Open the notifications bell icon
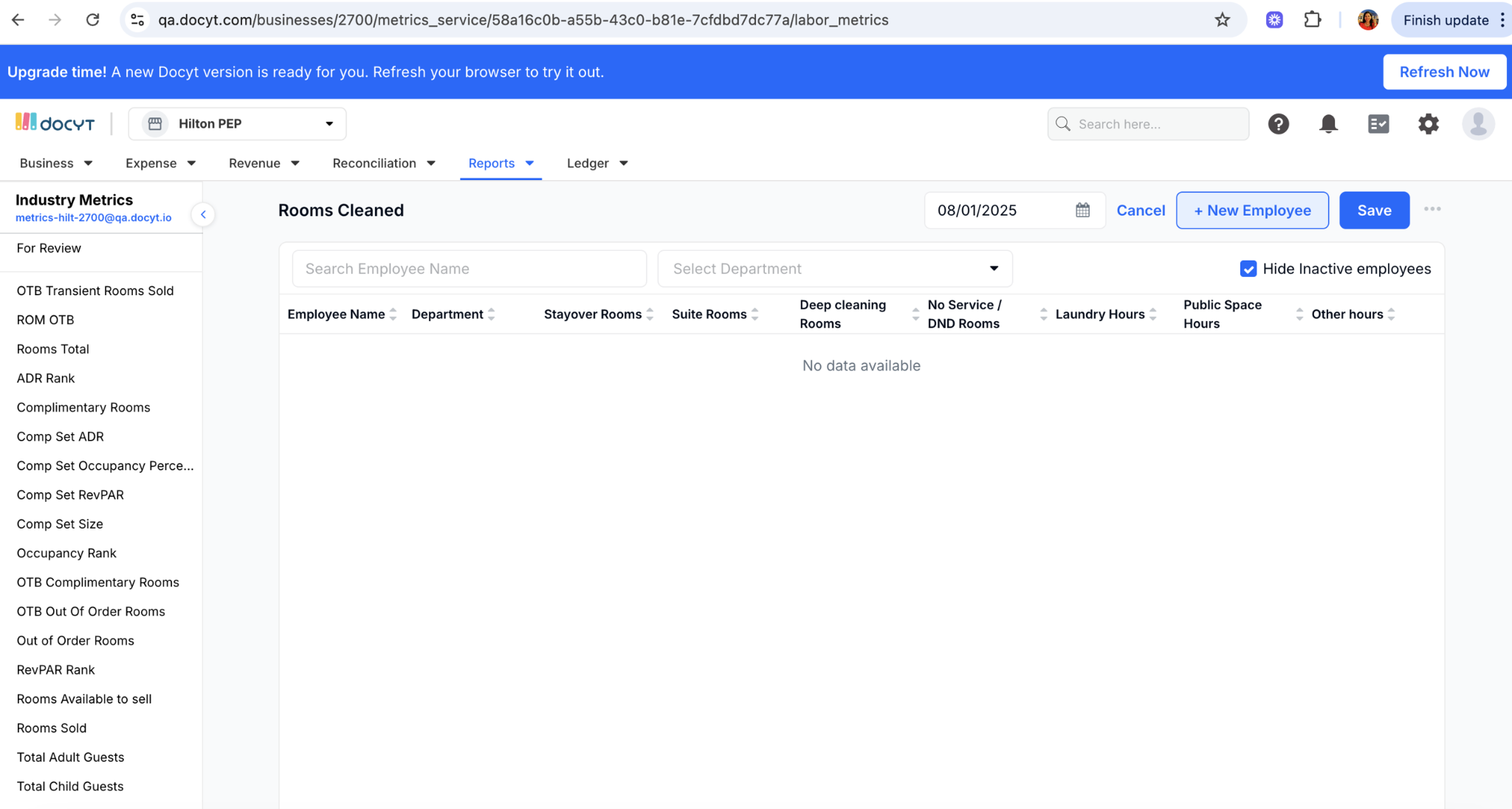The height and width of the screenshot is (809, 1512). coord(1328,124)
